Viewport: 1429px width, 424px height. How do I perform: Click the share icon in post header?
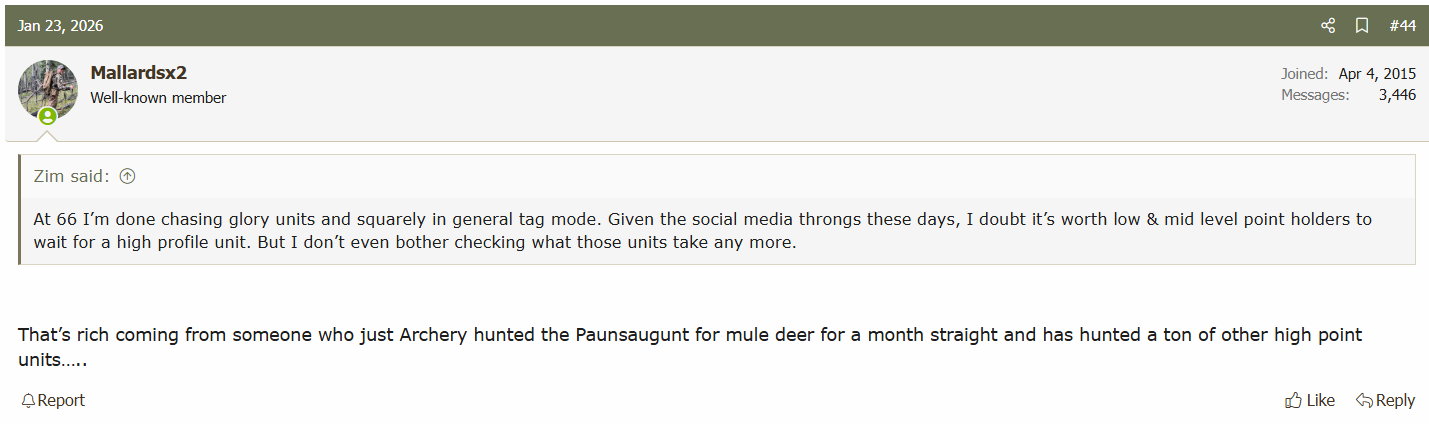point(1328,26)
